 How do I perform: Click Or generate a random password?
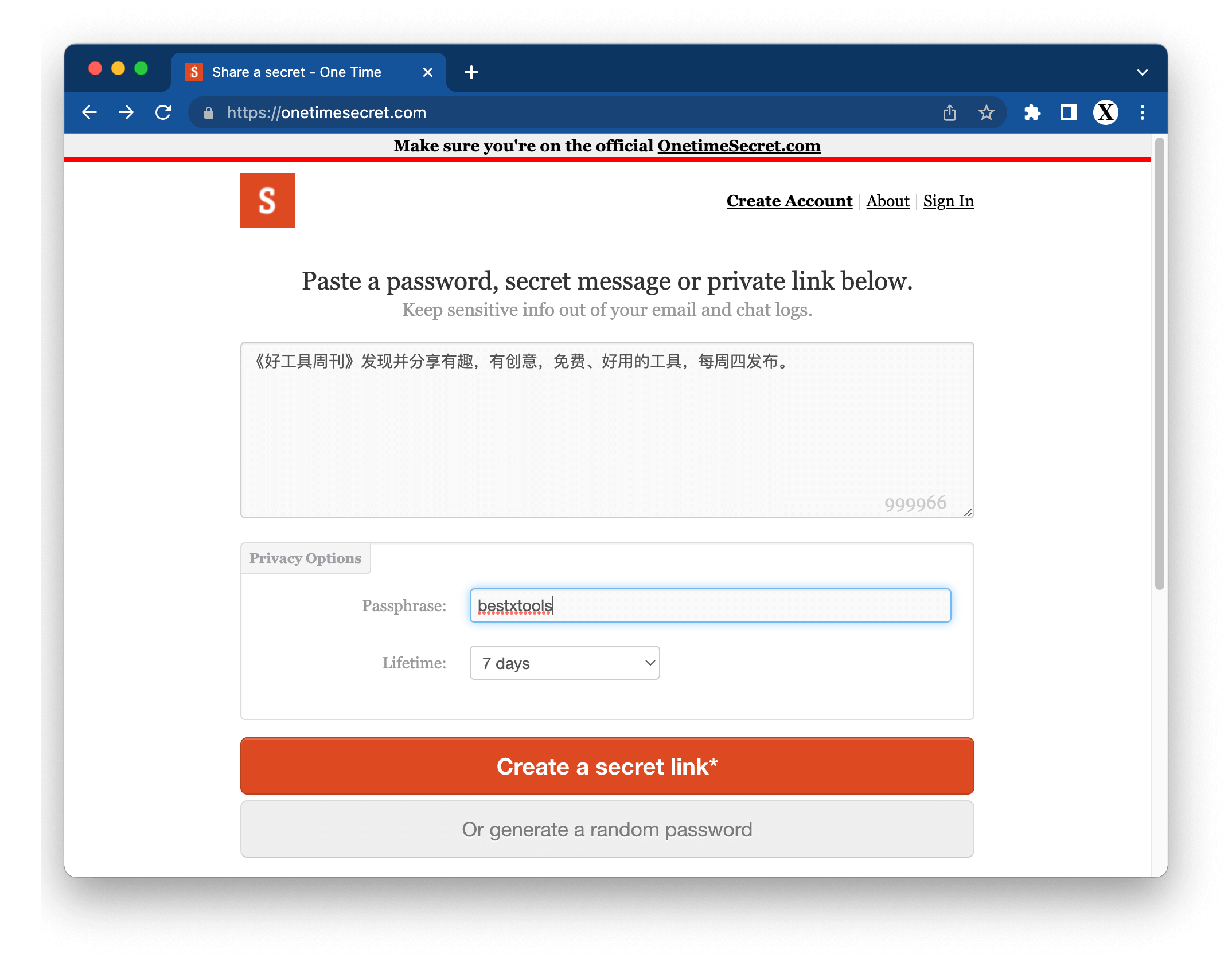point(607,829)
